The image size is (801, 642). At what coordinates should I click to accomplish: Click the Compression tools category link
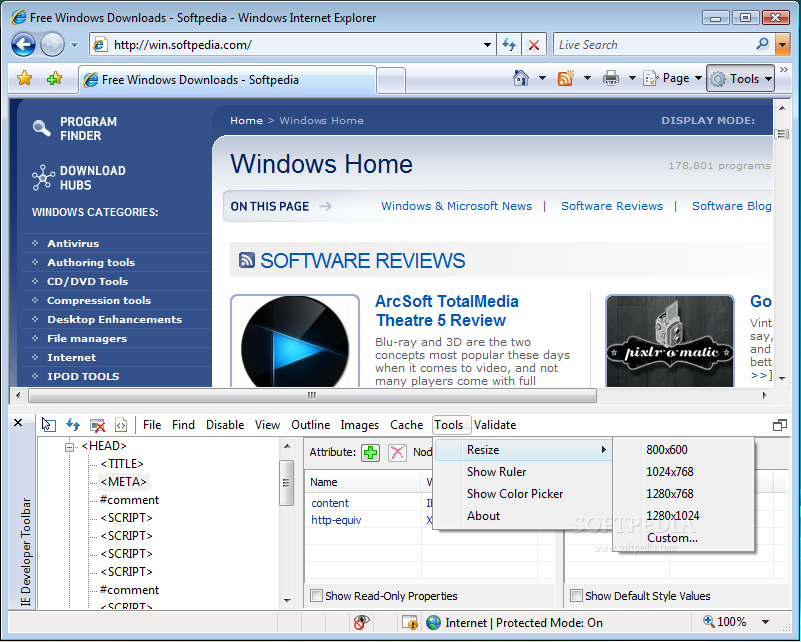[99, 300]
